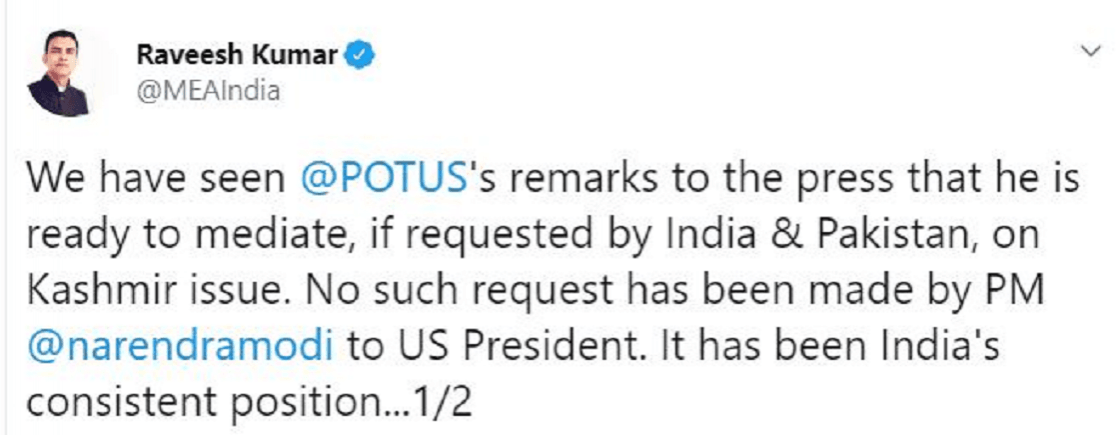Open the tweet options chevron menu
The height and width of the screenshot is (435, 1119).
pos(1090,48)
